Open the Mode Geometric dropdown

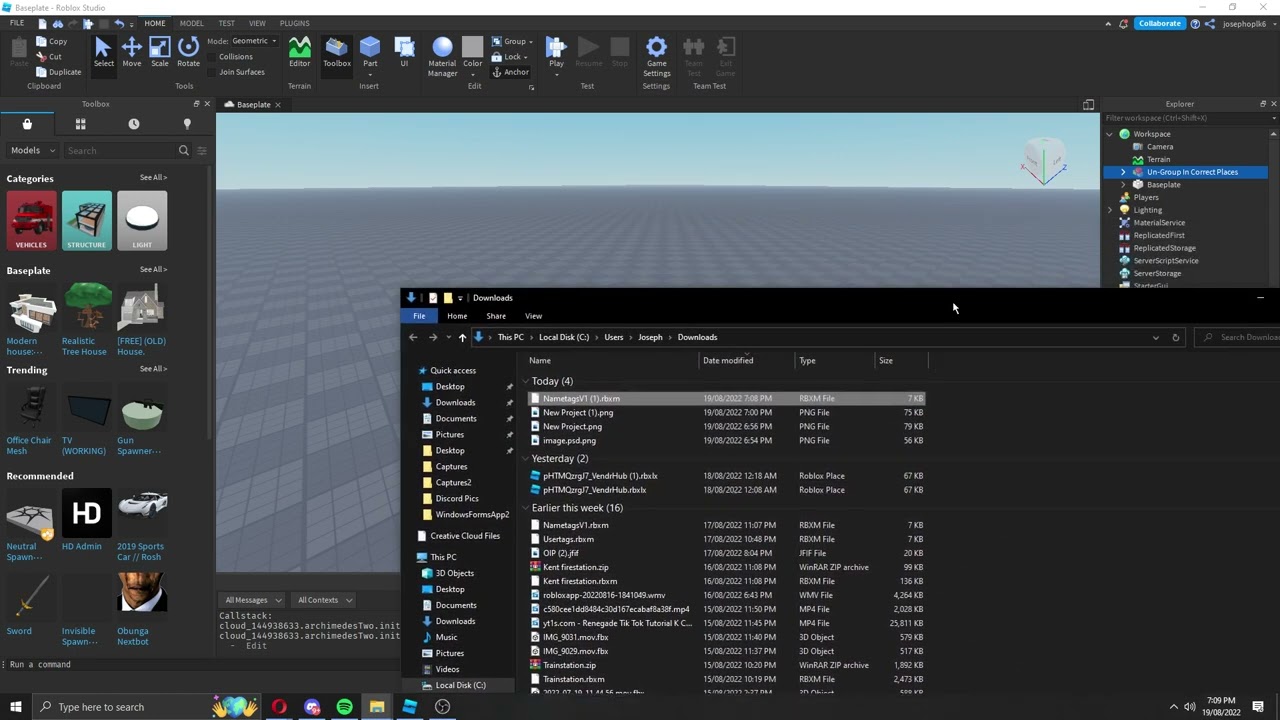[254, 41]
